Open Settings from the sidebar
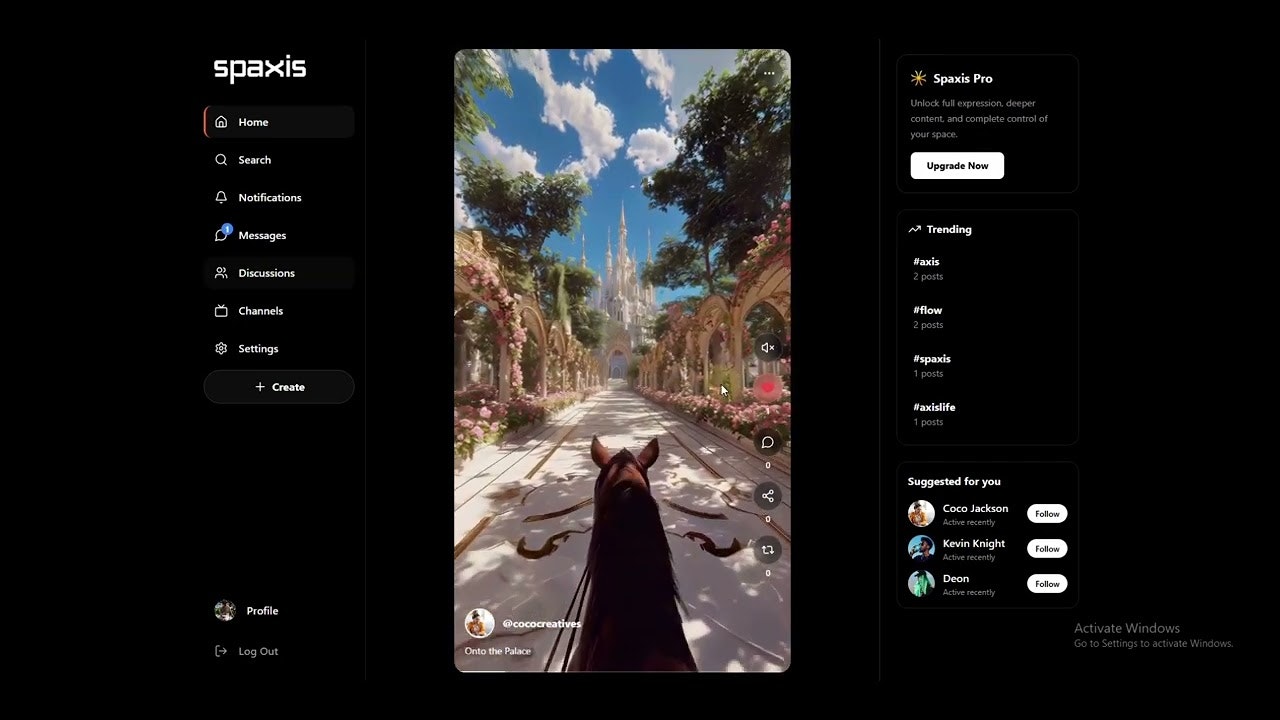Image resolution: width=1280 pixels, height=720 pixels. click(x=279, y=349)
